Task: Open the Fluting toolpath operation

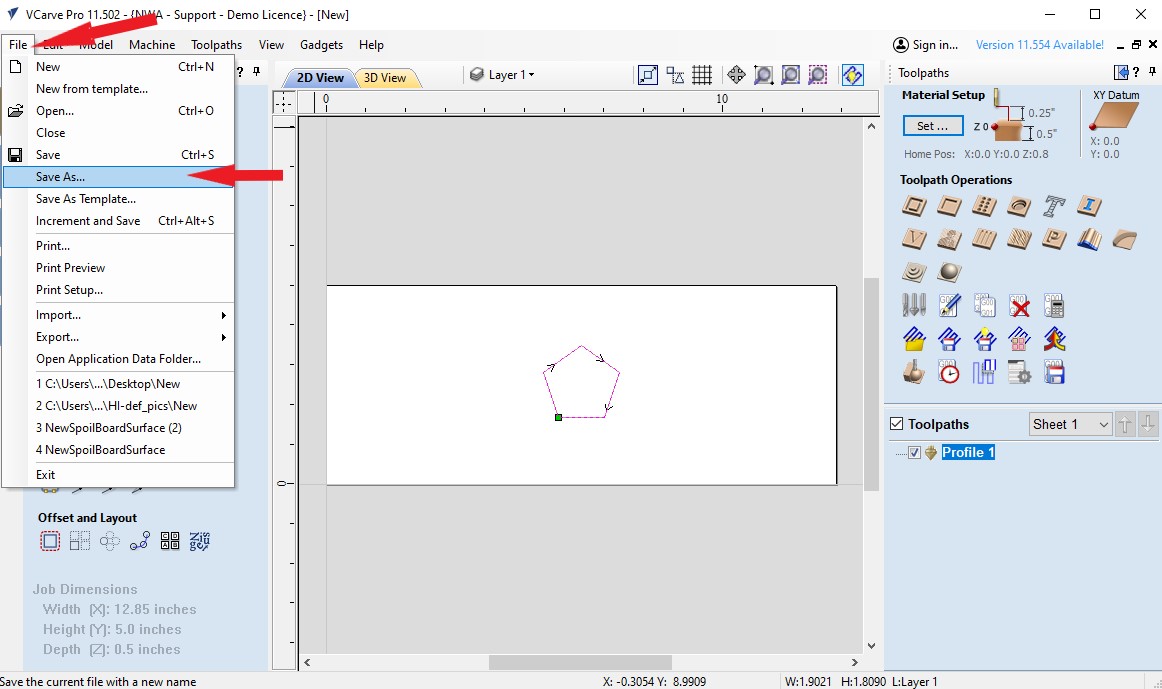Action: click(983, 239)
